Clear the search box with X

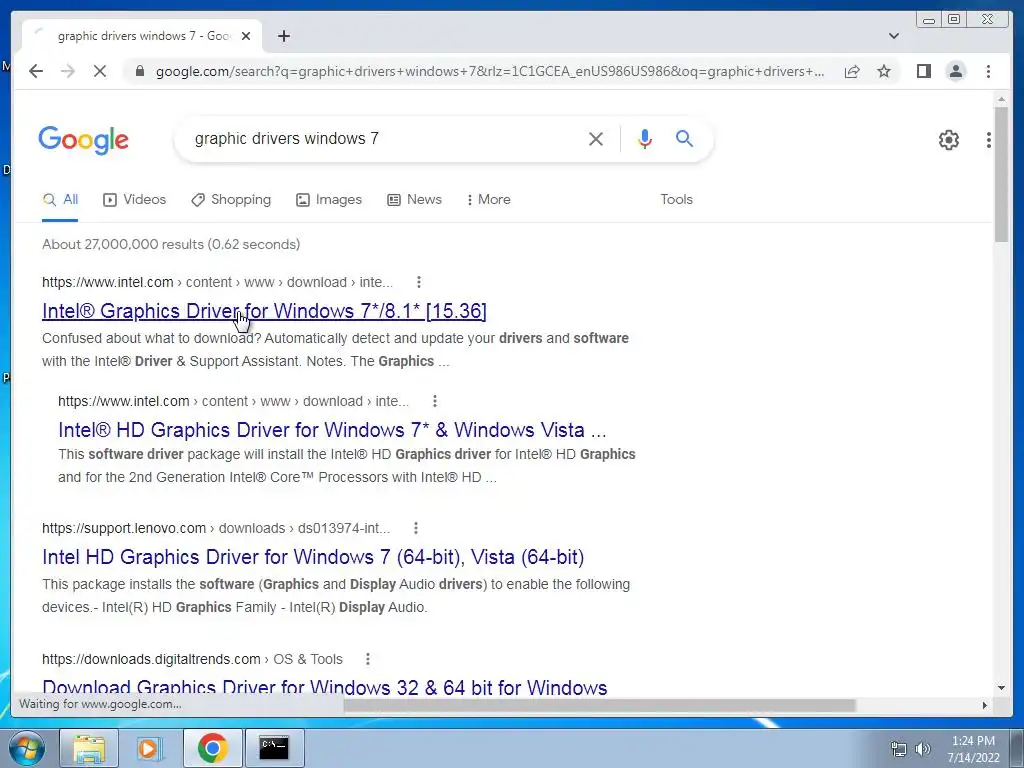point(596,138)
